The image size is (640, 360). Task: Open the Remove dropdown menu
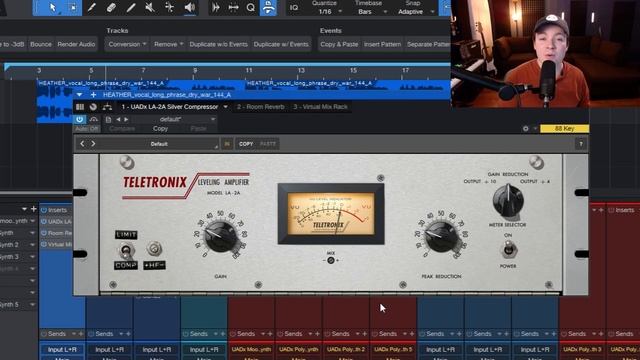pos(168,44)
